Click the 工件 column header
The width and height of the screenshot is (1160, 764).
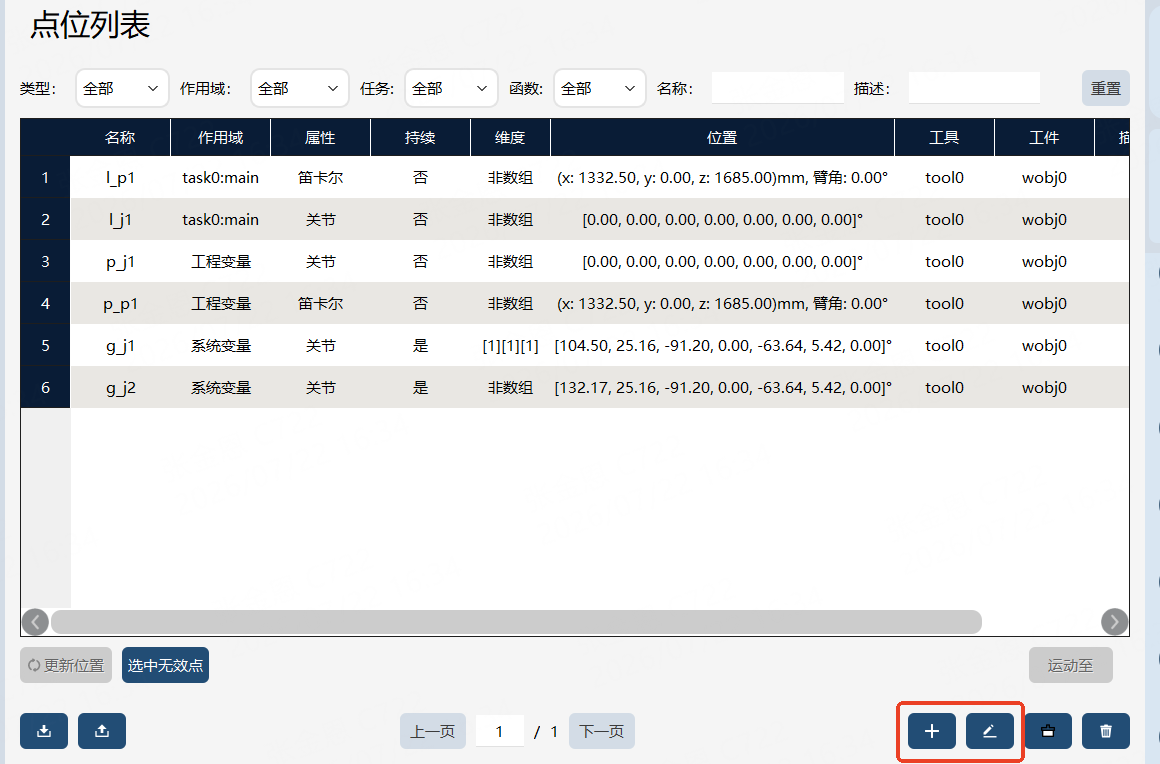(1045, 138)
